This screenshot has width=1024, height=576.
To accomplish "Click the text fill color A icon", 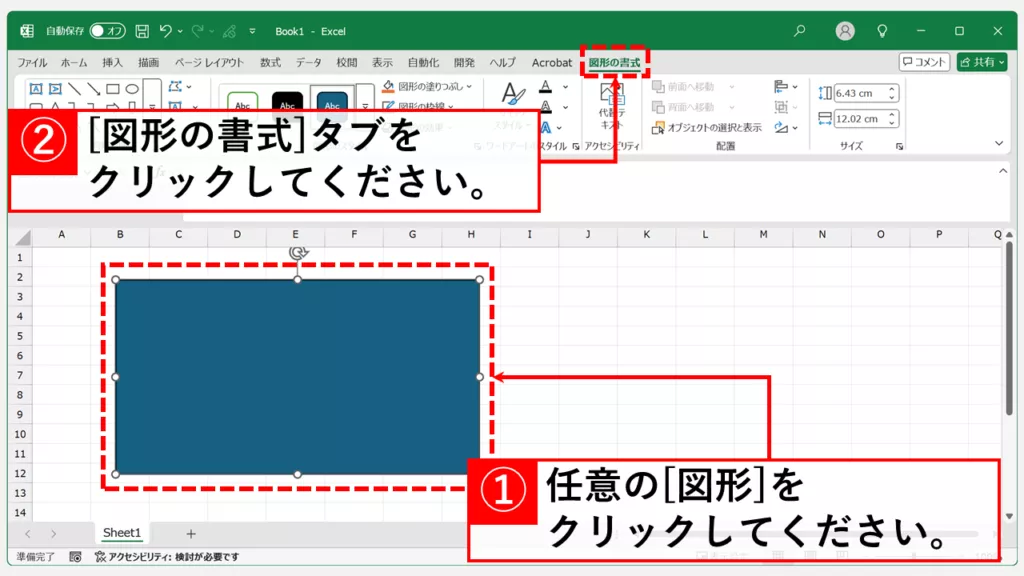I will coord(546,86).
